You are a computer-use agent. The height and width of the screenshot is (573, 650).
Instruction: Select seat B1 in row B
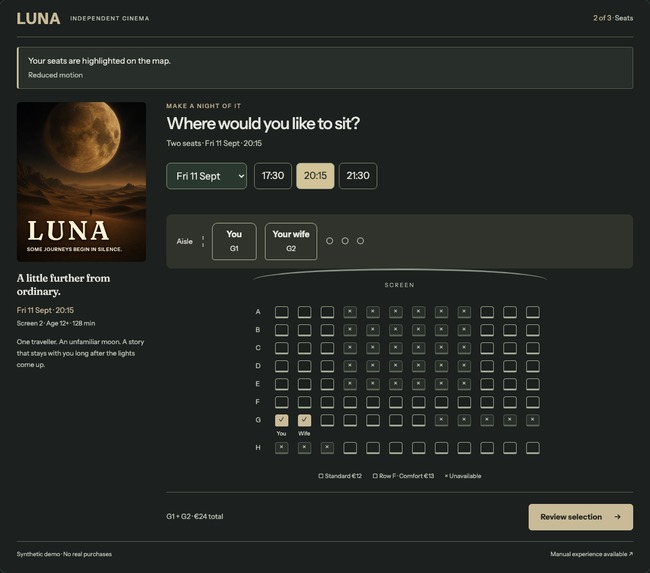coord(281,330)
